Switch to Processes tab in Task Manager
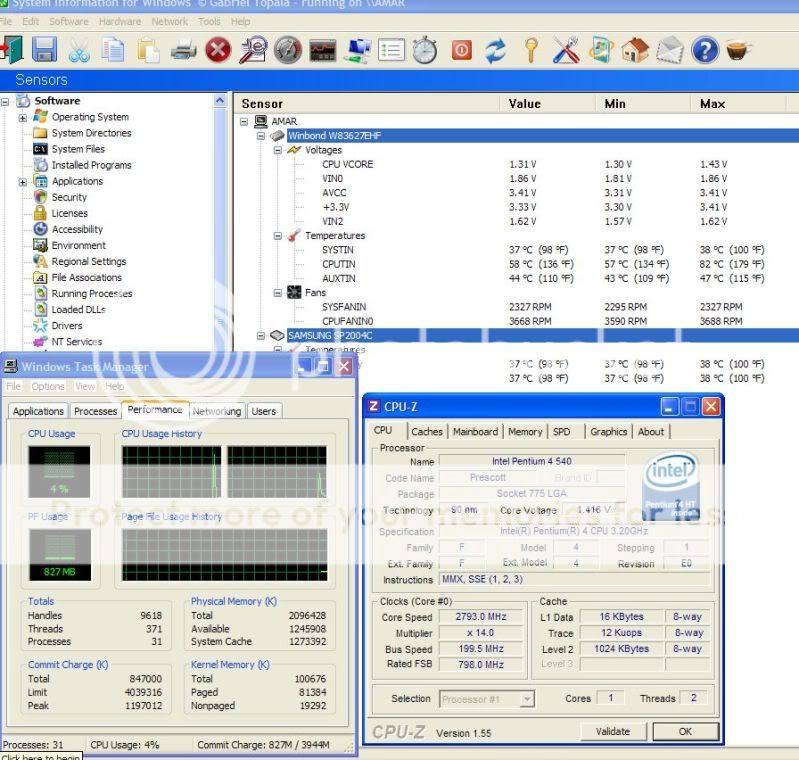The width and height of the screenshot is (799, 760). click(x=95, y=411)
